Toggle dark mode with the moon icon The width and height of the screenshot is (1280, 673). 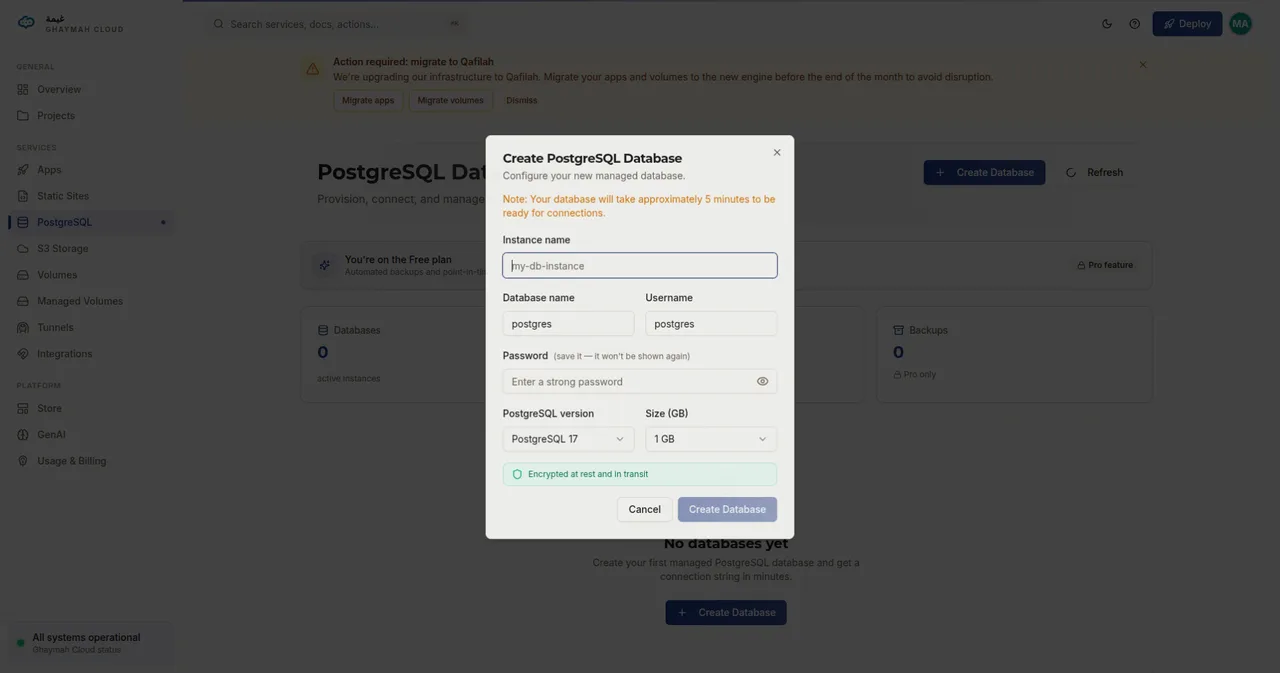pyautogui.click(x=1107, y=24)
